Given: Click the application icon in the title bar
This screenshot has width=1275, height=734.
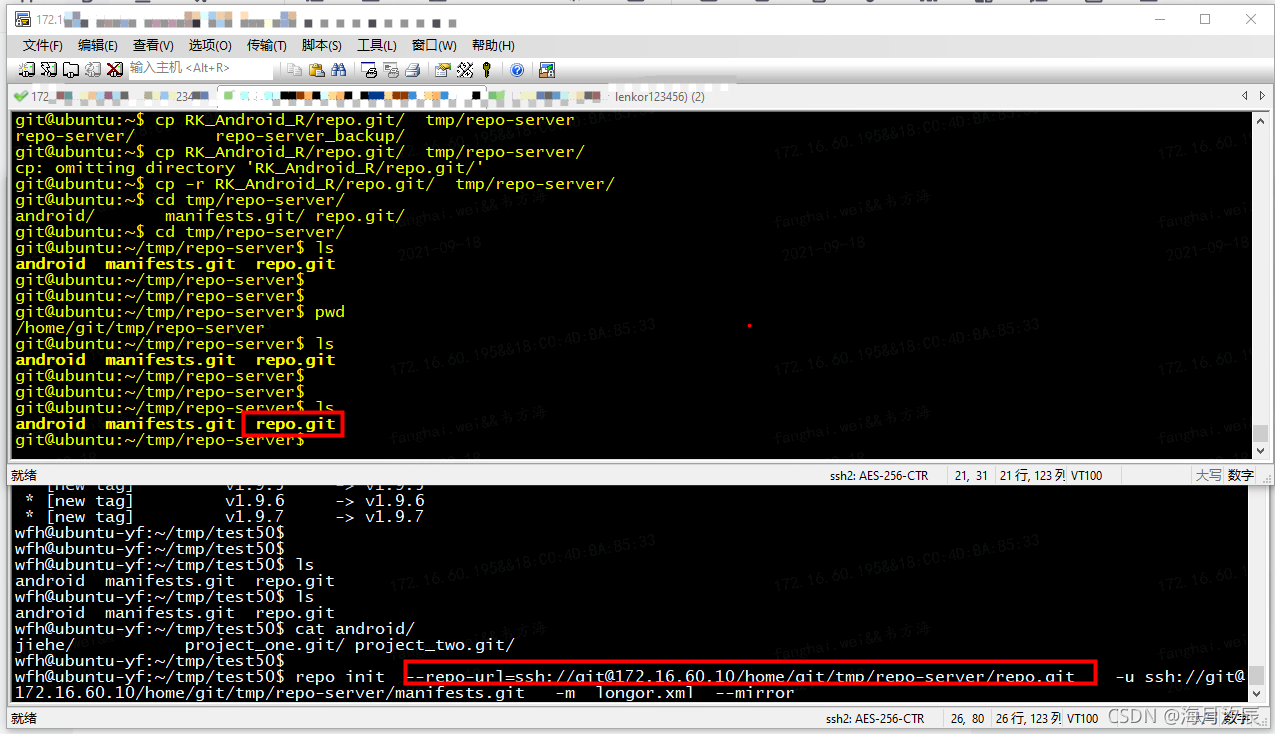Looking at the screenshot, I should 22,20.
